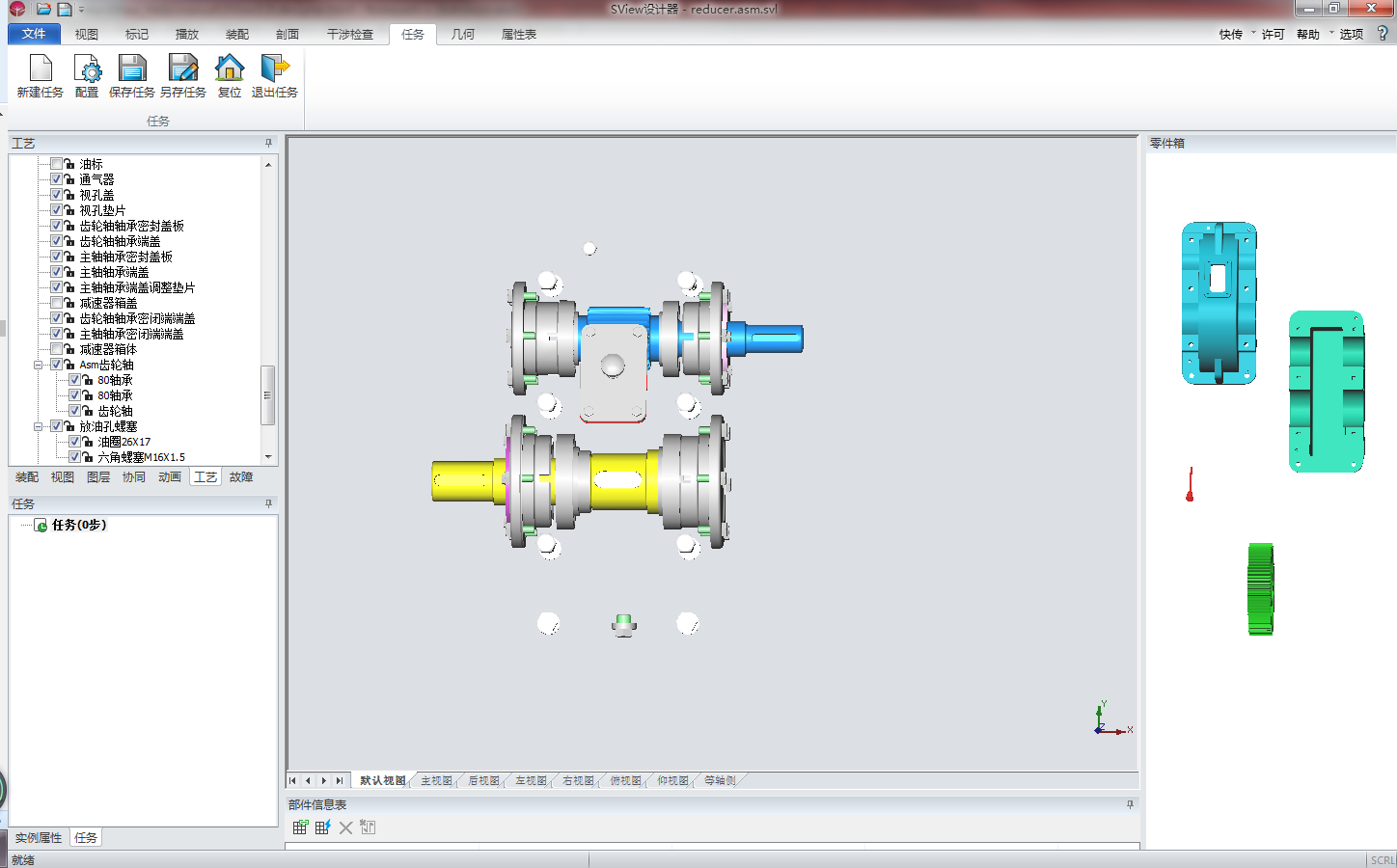Switch to the 等轴侧 view tab
1397x868 pixels.
pyautogui.click(x=720, y=781)
